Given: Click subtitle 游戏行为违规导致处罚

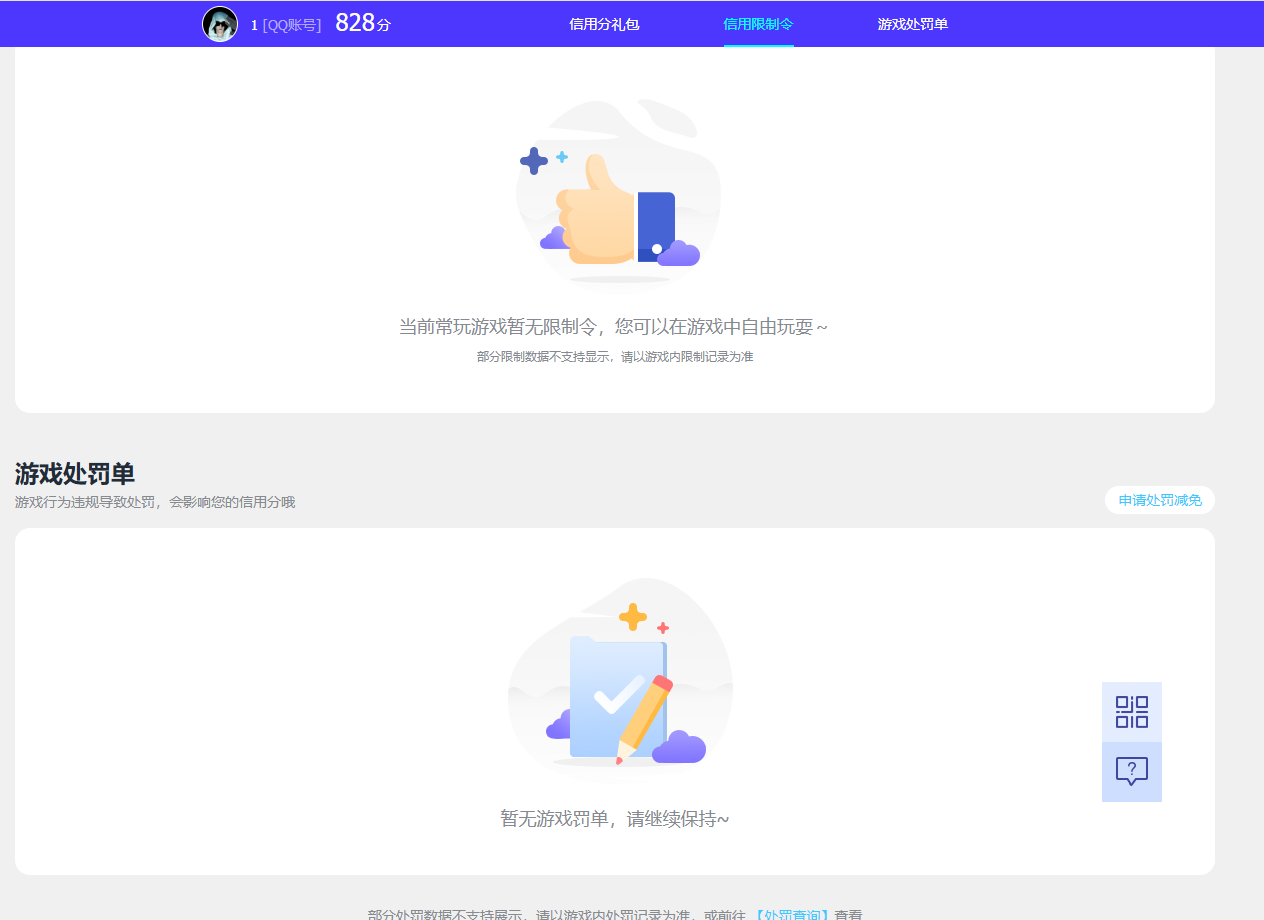Looking at the screenshot, I should click(155, 502).
